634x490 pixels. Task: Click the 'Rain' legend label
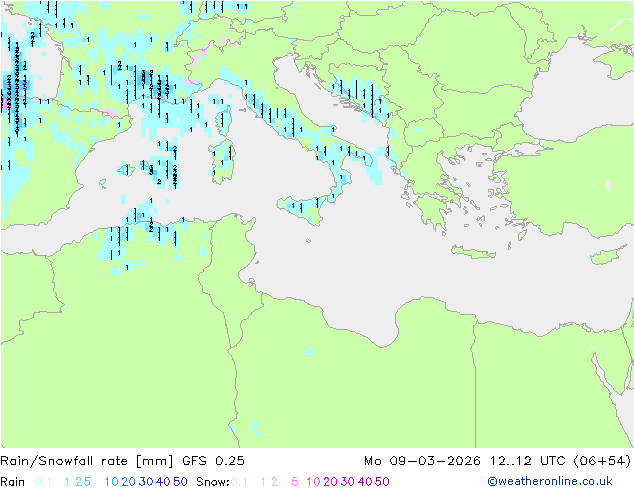(x=12, y=482)
